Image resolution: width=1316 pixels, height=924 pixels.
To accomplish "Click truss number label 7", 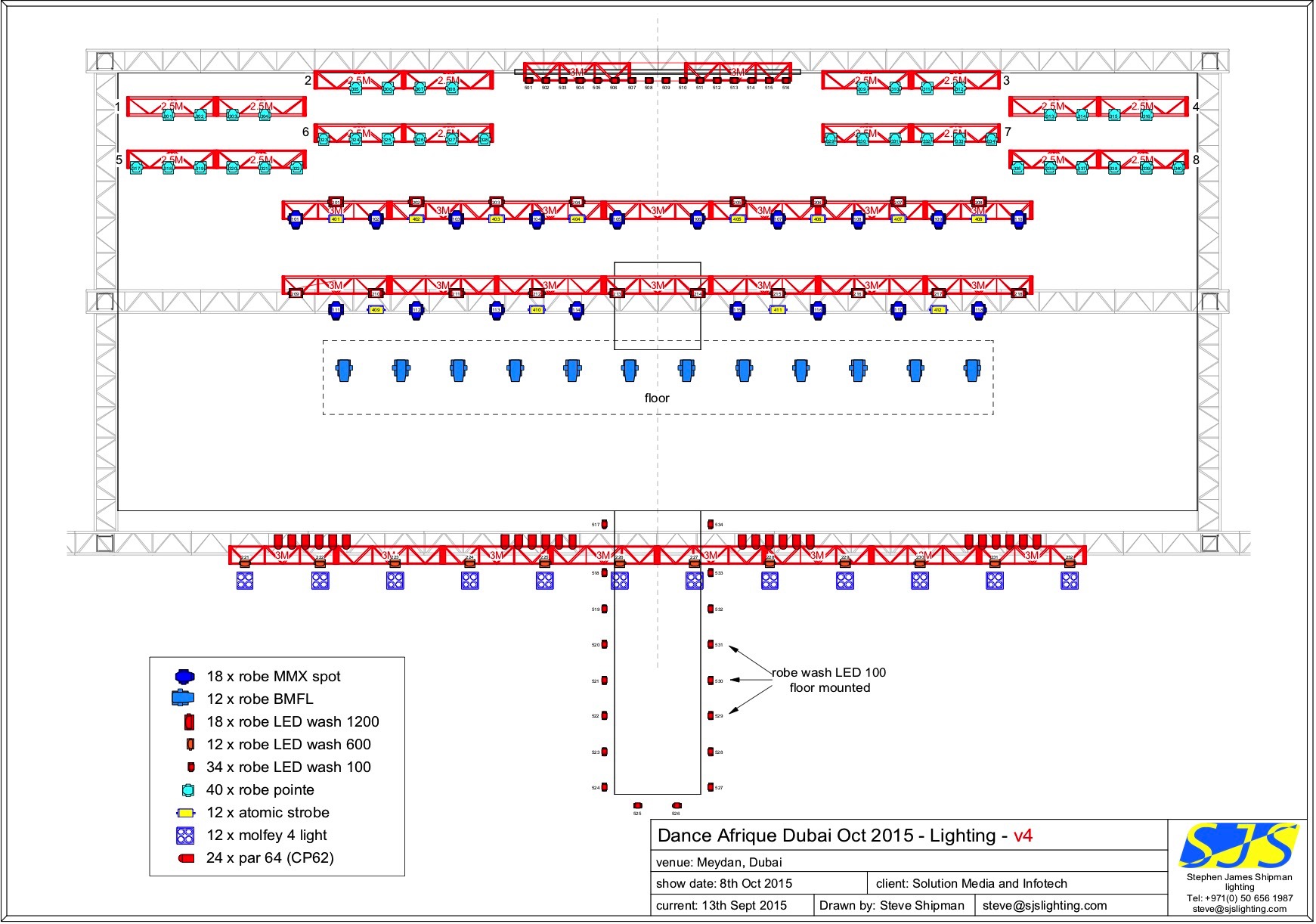I will [x=1008, y=132].
